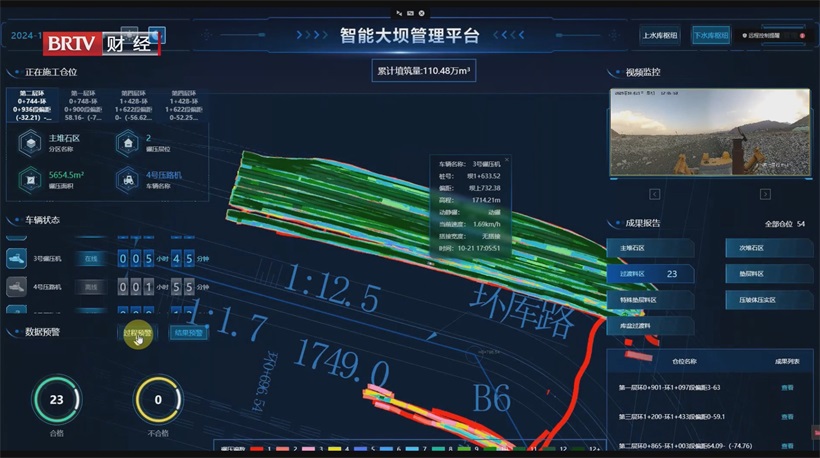820x458 pixels.
Task: Click the 成果列表 column header
Action: [787, 361]
